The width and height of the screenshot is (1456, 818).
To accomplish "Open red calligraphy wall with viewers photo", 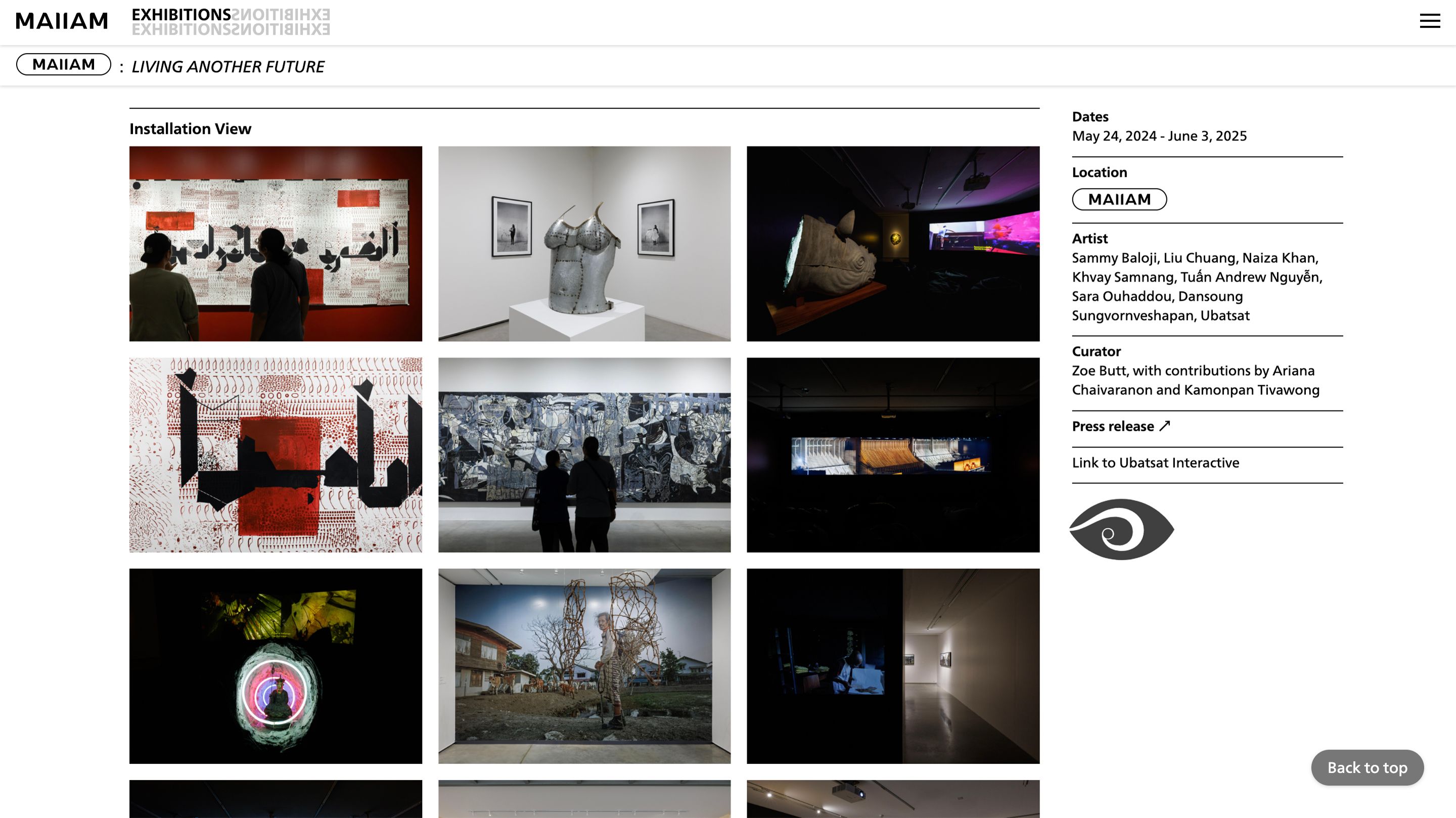I will 275,244.
